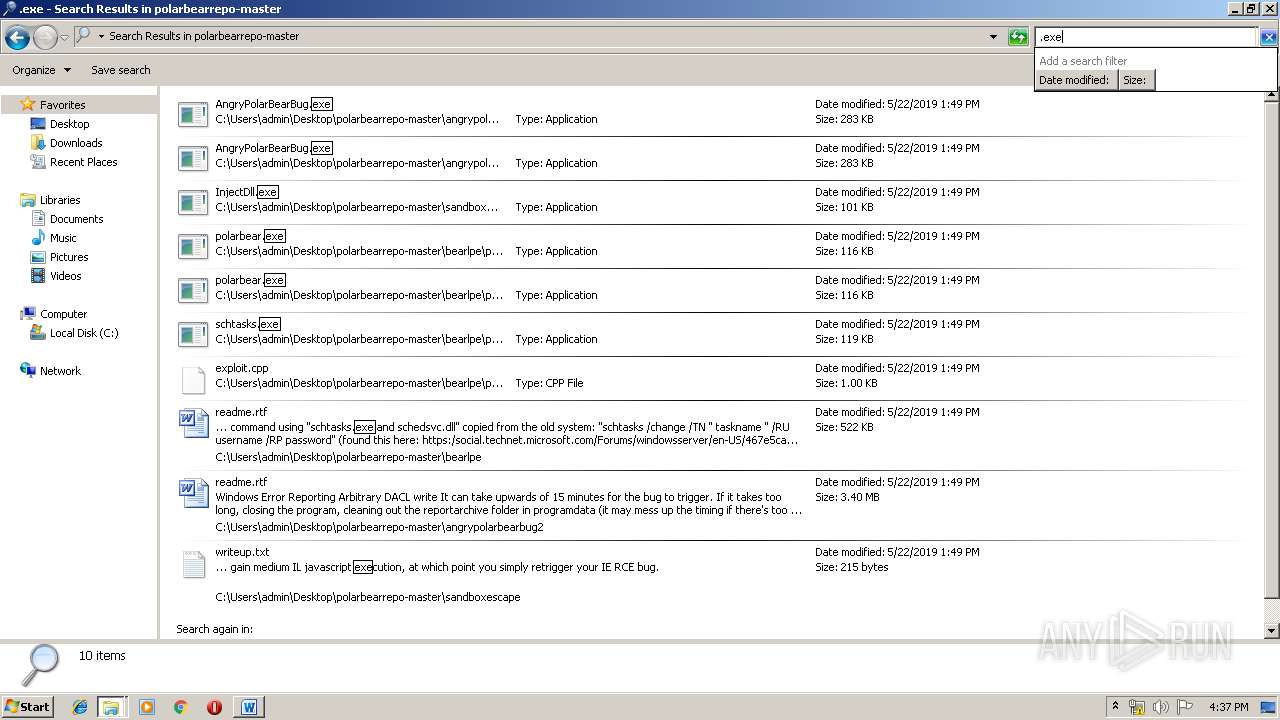This screenshot has width=1280, height=720.
Task: Select Favorites in navigation pane
Action: pos(62,105)
